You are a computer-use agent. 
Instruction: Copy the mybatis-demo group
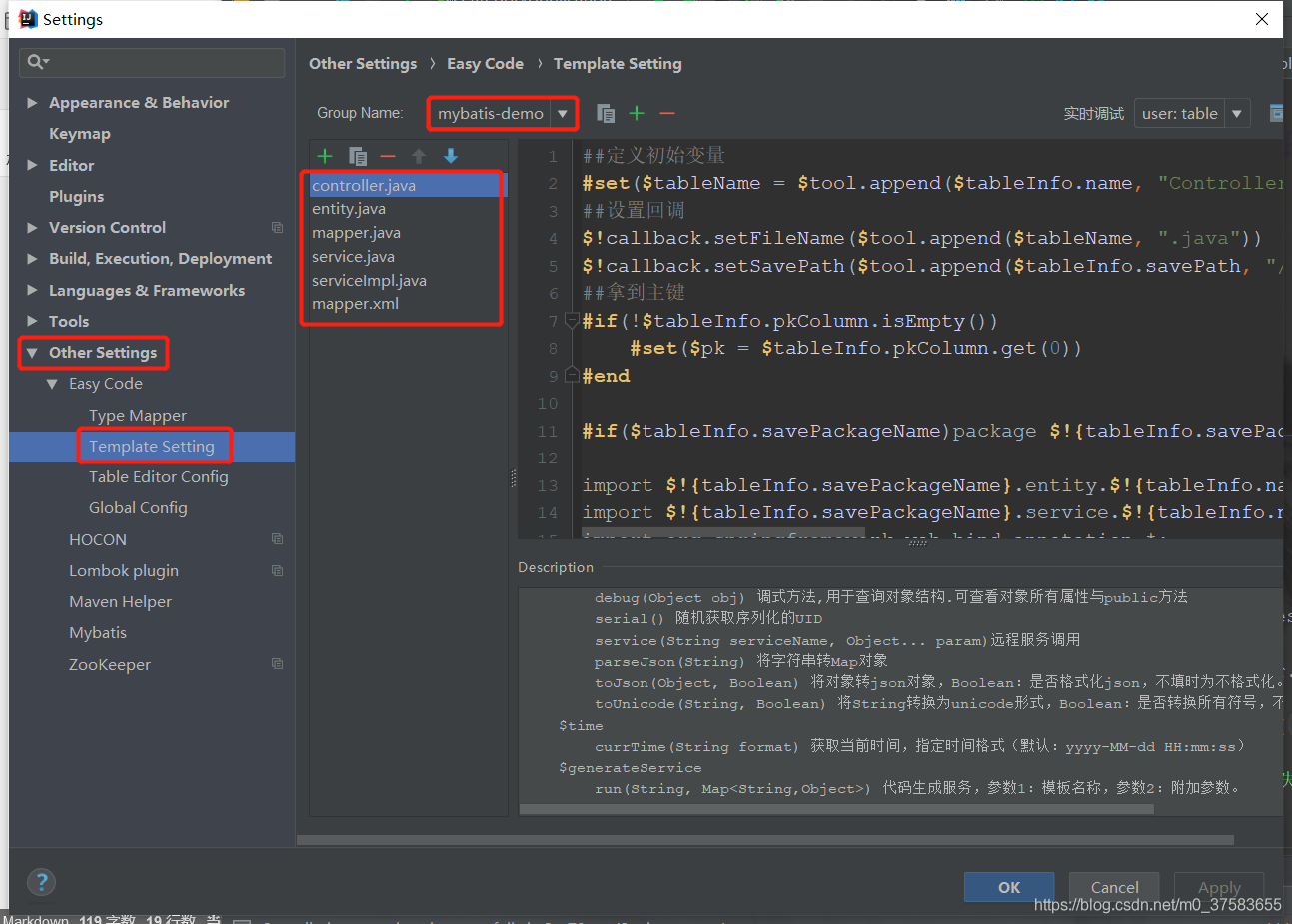point(606,113)
